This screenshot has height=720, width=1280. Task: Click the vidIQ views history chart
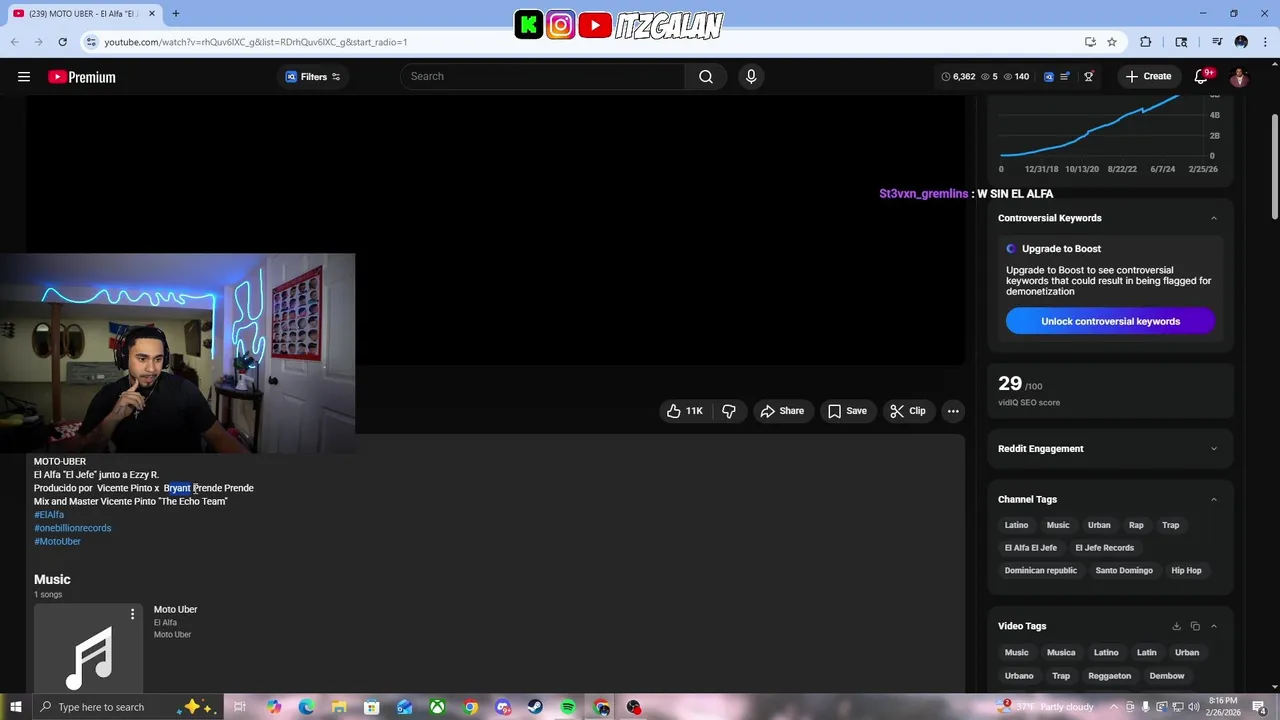click(1109, 133)
